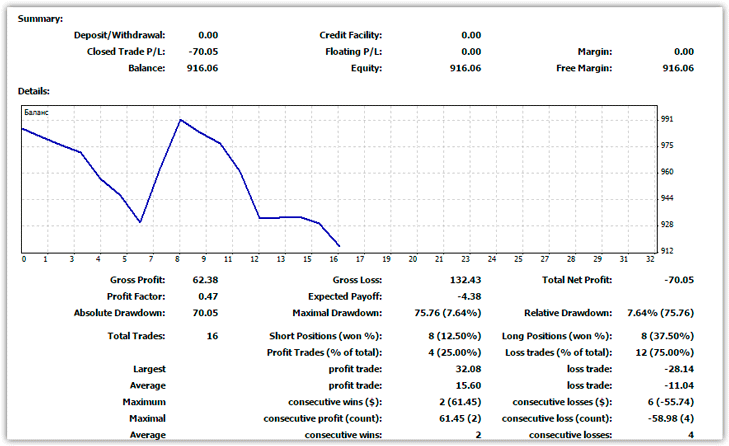The image size is (729, 446).
Task: Click the Summary section heading
Action: click(40, 19)
